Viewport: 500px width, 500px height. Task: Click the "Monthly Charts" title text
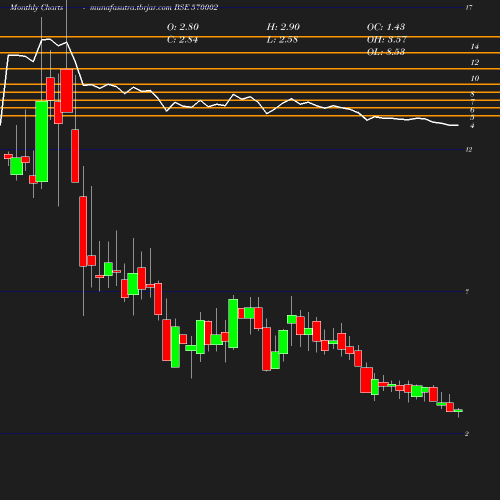tap(37, 7)
